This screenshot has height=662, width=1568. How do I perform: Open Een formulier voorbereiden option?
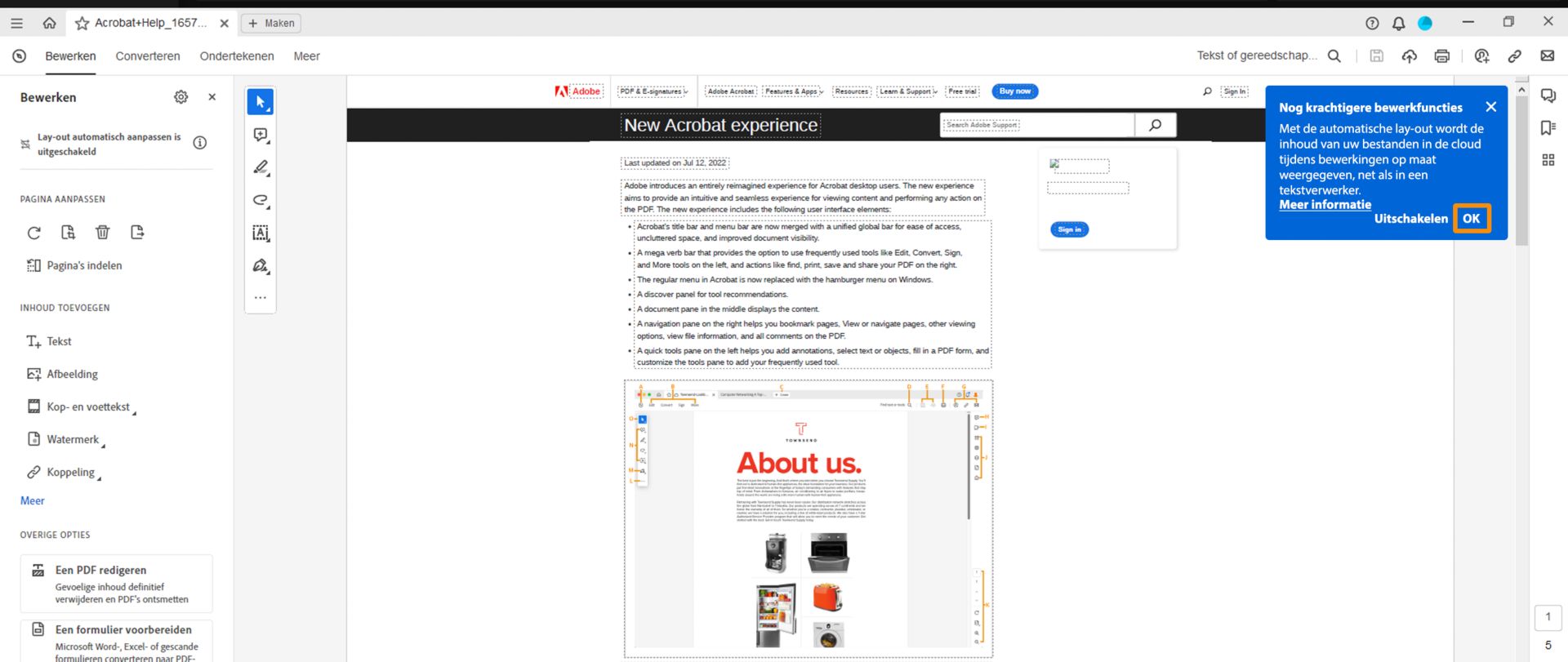116,642
